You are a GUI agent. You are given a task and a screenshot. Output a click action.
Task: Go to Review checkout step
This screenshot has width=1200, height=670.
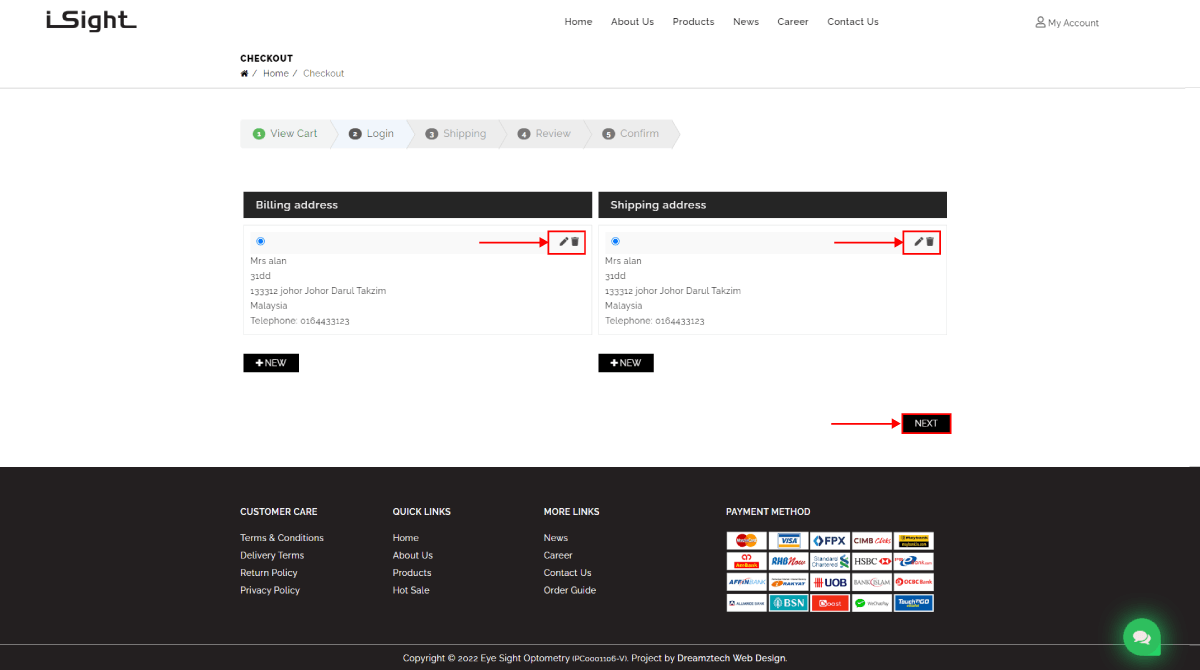(545, 134)
